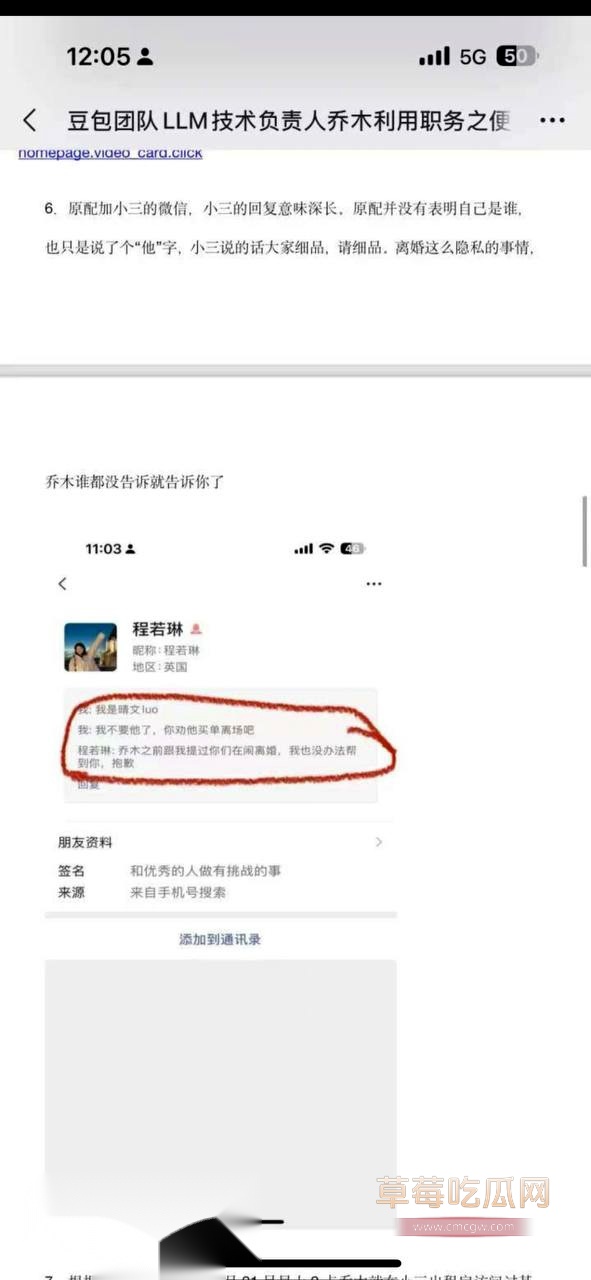Tap the back arrow in the article header
The image size is (591, 1280).
click(30, 121)
